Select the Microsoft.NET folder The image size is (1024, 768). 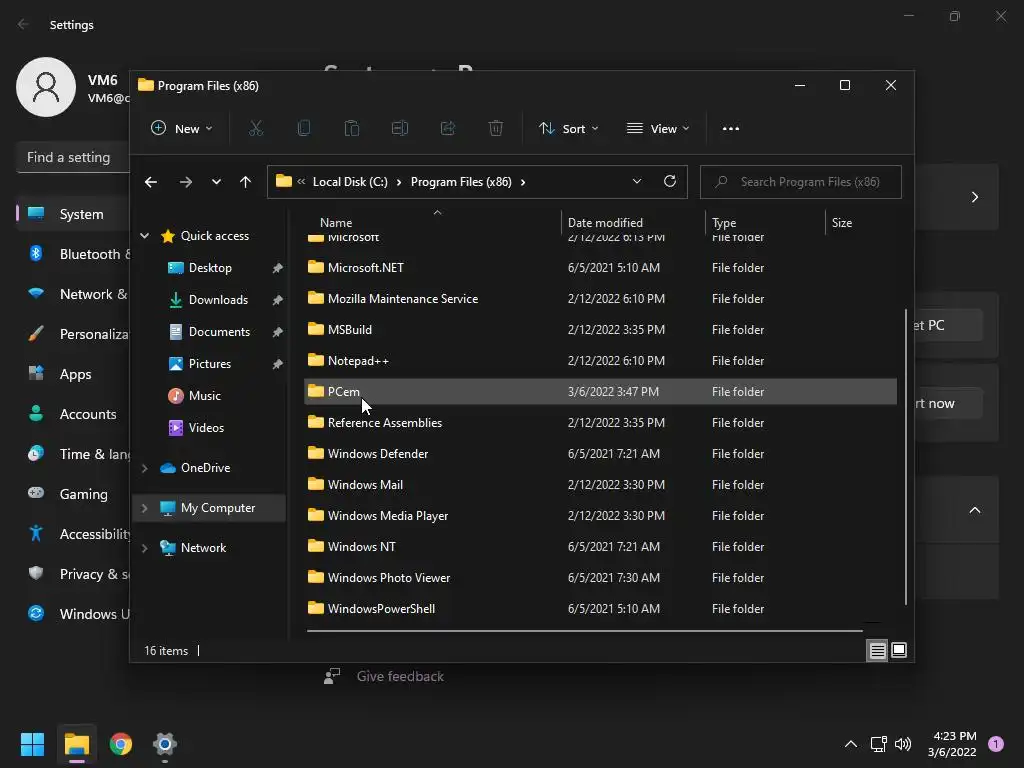point(600,268)
